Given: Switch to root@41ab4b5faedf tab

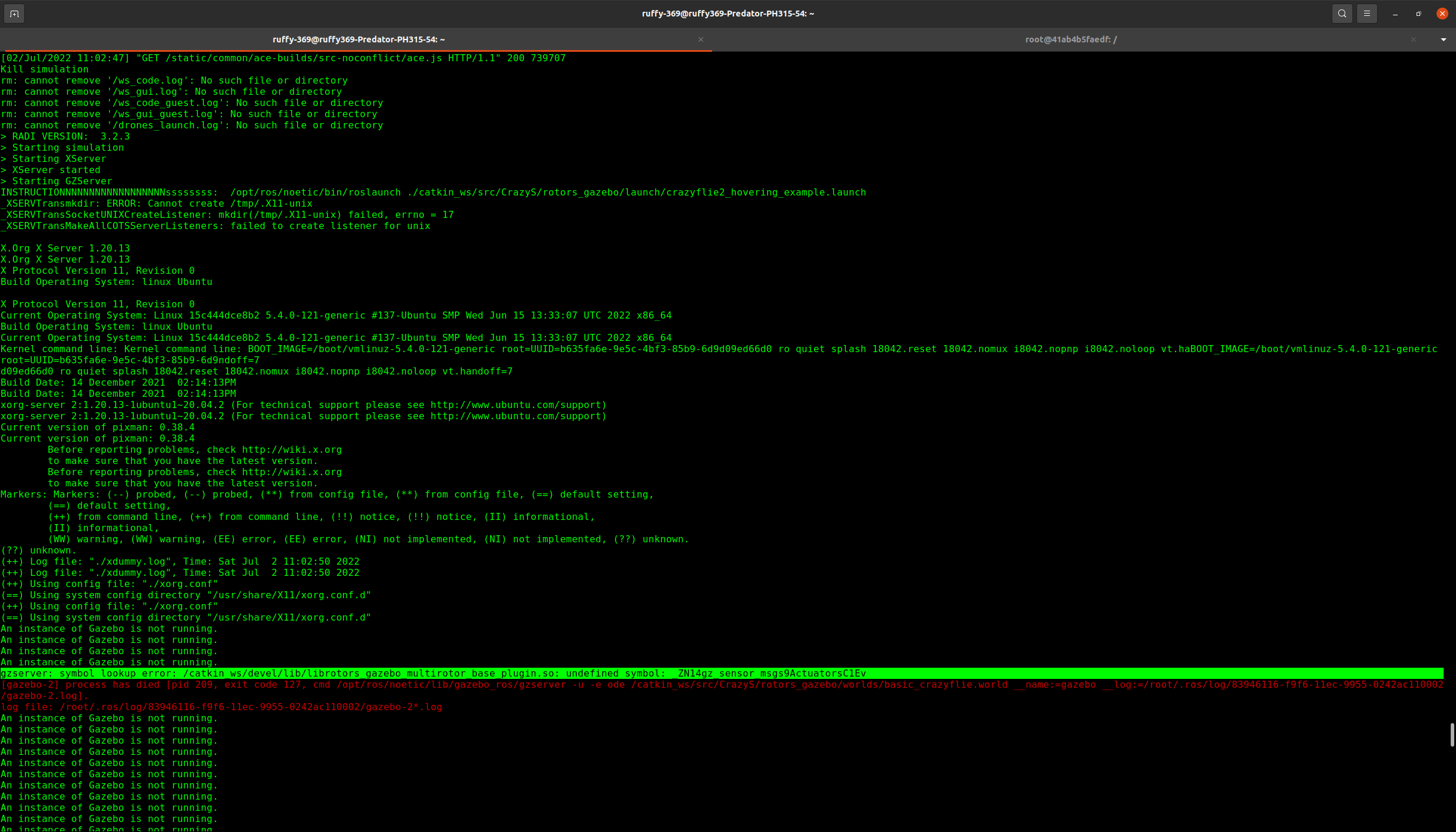Looking at the screenshot, I should [1071, 39].
